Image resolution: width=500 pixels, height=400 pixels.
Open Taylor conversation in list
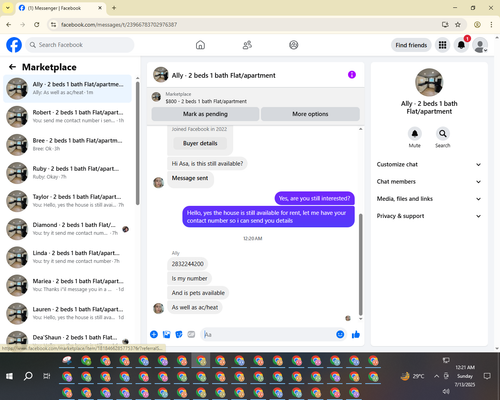click(x=67, y=201)
